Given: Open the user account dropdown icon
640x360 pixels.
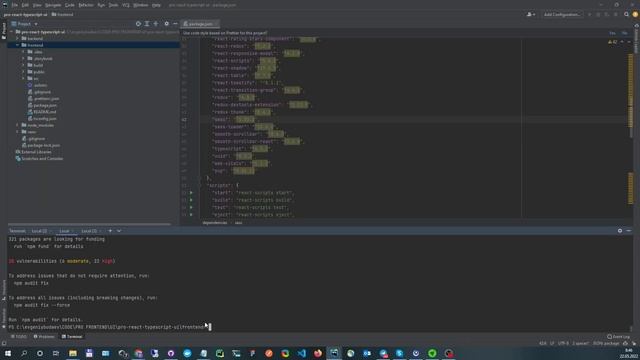Looking at the screenshot, I should 531,14.
